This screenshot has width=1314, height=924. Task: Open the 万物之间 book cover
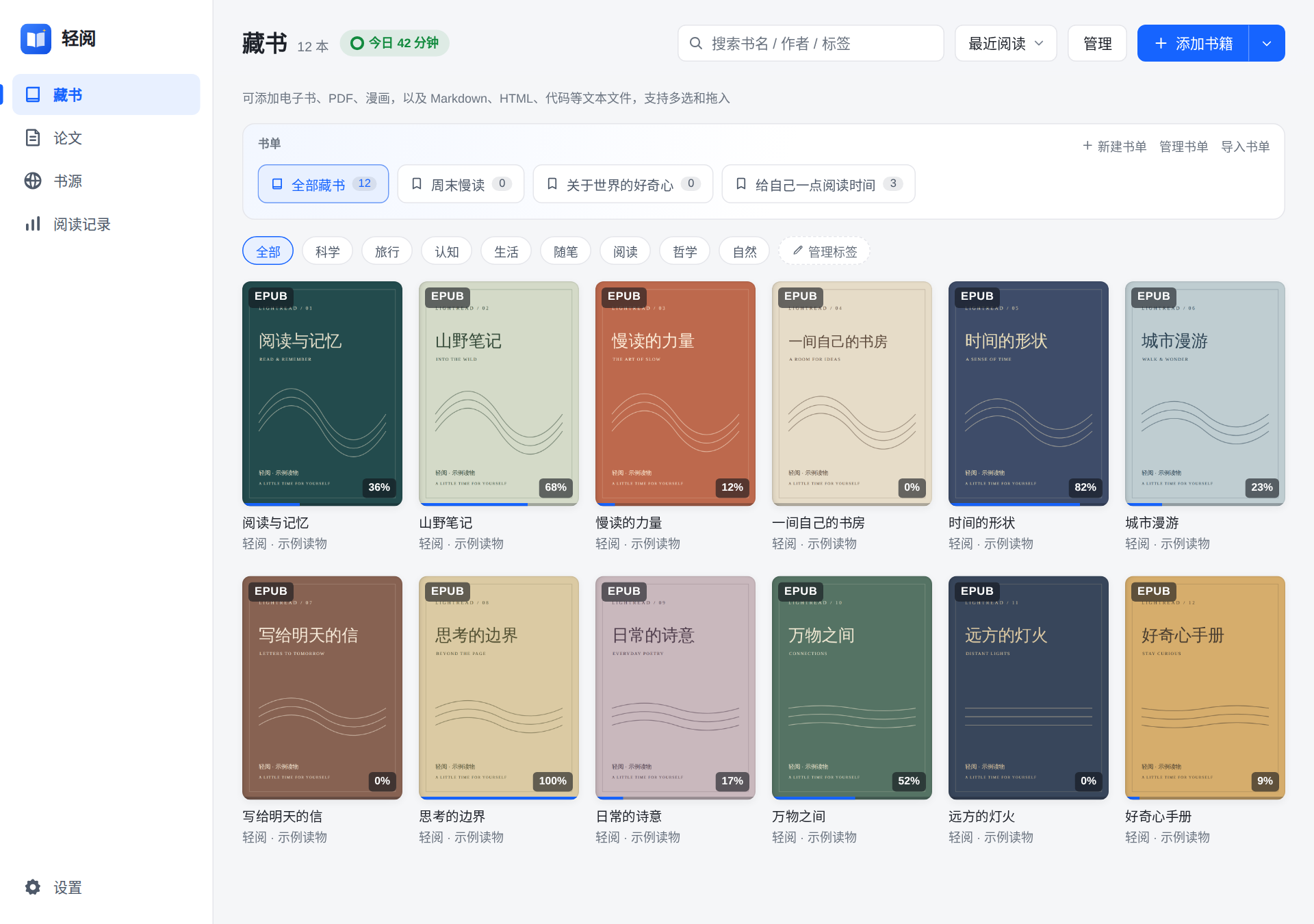tap(852, 687)
